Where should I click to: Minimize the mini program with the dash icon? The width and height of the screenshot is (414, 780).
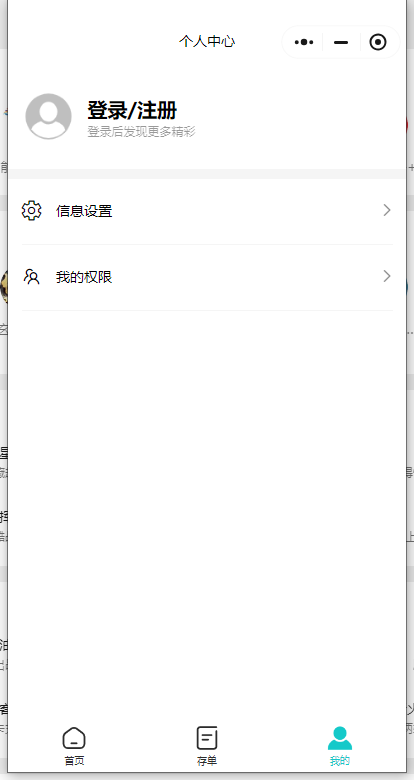pos(341,42)
